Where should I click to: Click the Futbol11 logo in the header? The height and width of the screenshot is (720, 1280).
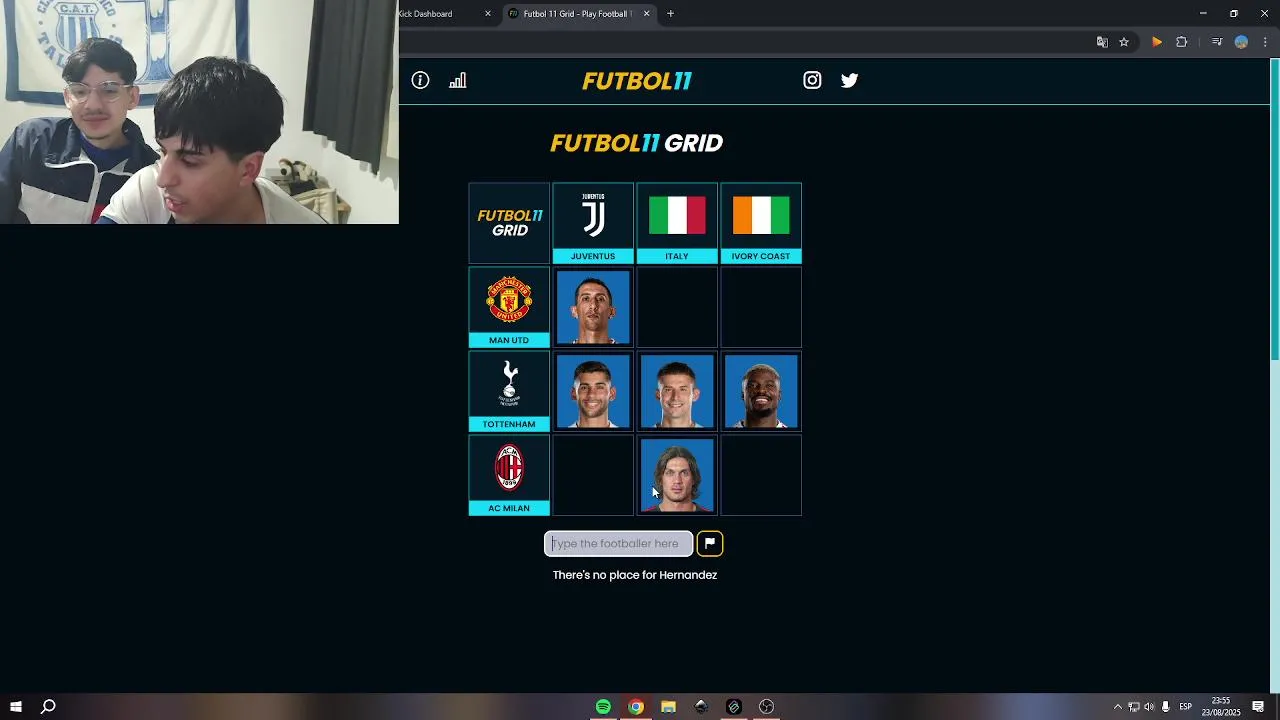pos(637,81)
